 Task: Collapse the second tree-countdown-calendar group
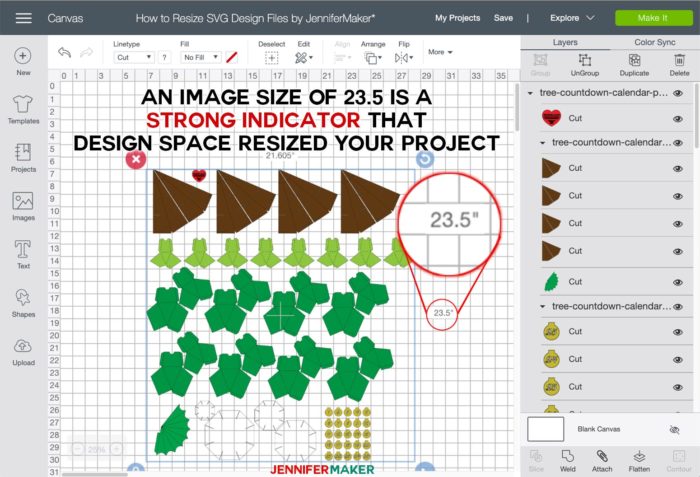[x=542, y=143]
